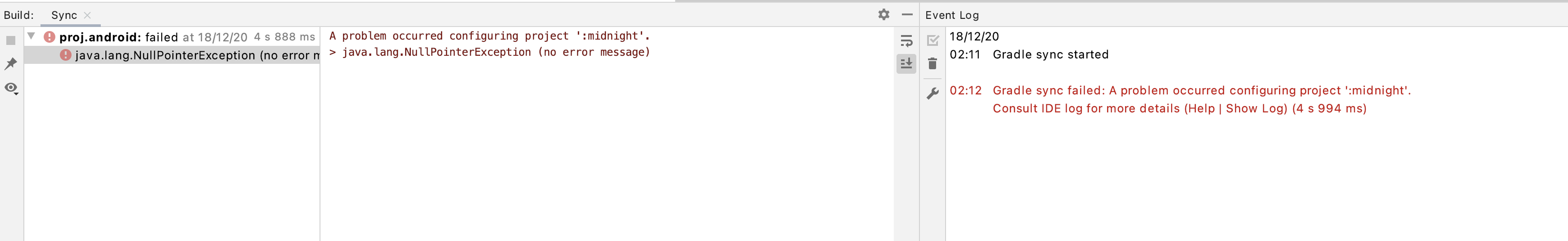Select java.lang.NullPointerException tree item
This screenshot has height=241, width=1568.
(171, 55)
